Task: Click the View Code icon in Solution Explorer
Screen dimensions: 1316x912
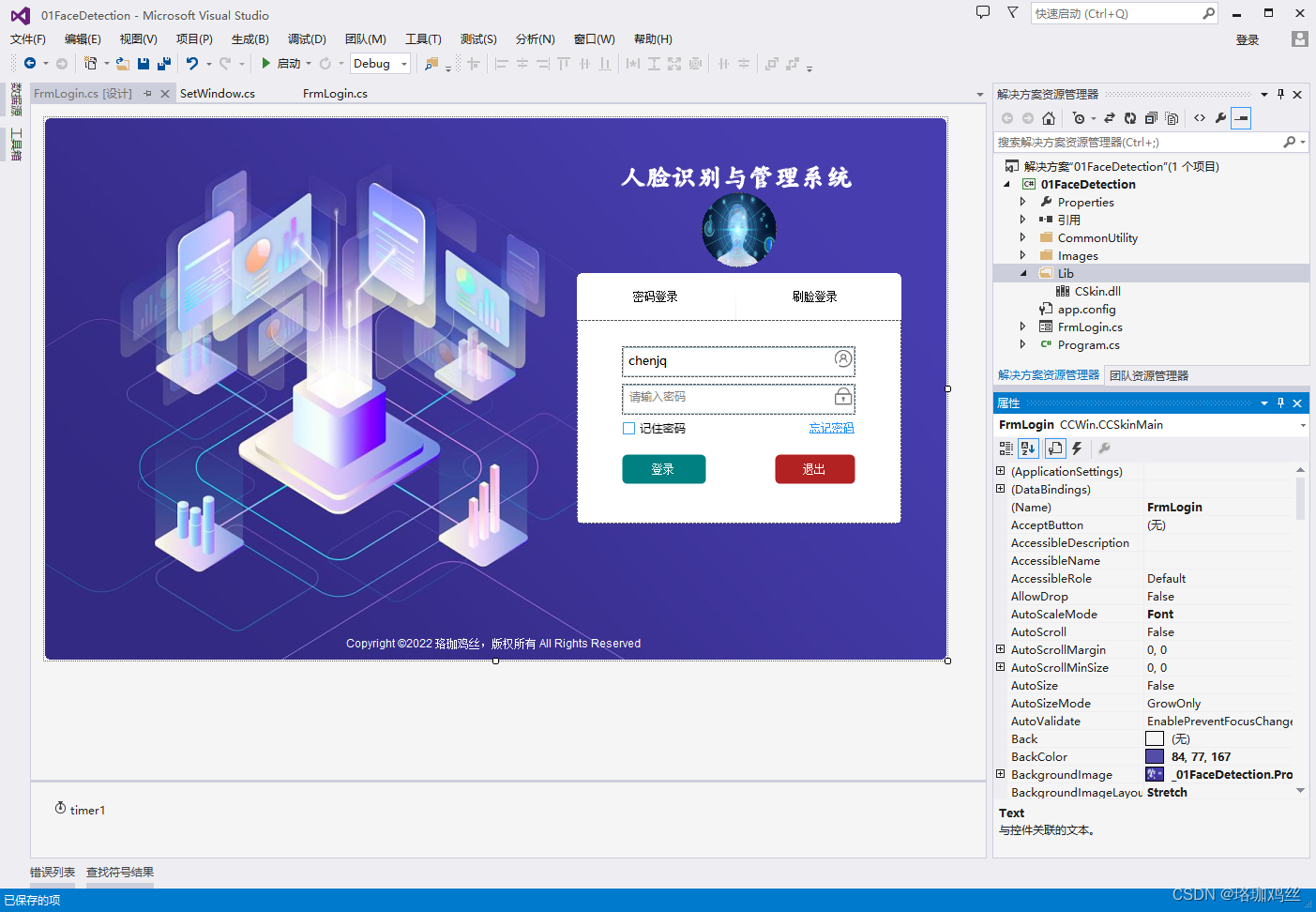Action: click(x=1200, y=118)
